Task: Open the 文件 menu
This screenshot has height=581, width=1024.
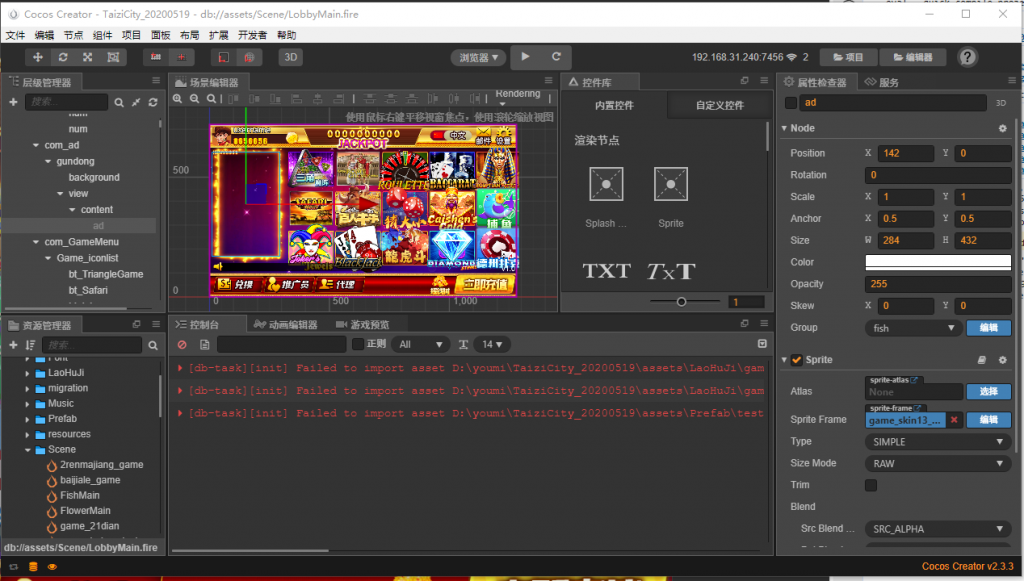Action: (x=16, y=35)
